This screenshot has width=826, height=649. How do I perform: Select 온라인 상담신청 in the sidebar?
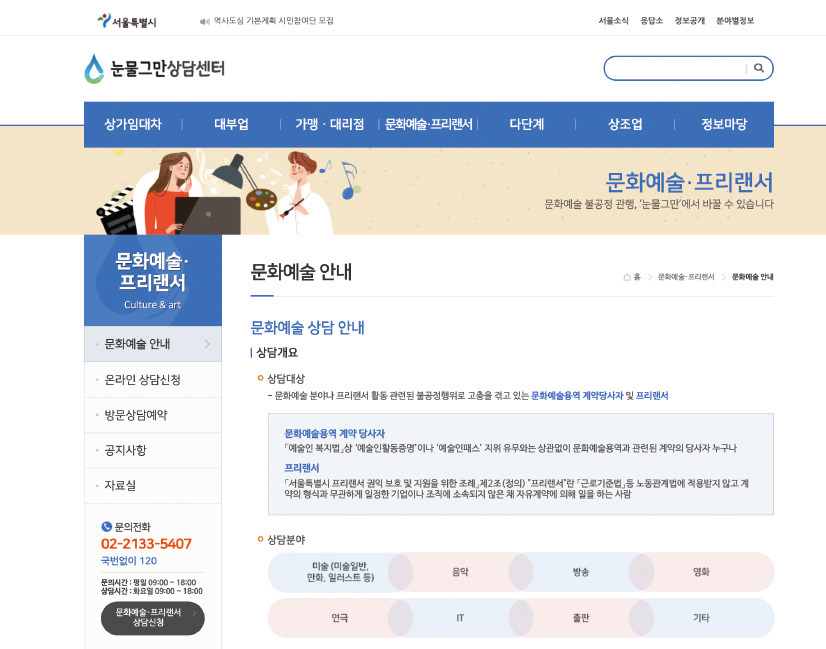(x=153, y=380)
